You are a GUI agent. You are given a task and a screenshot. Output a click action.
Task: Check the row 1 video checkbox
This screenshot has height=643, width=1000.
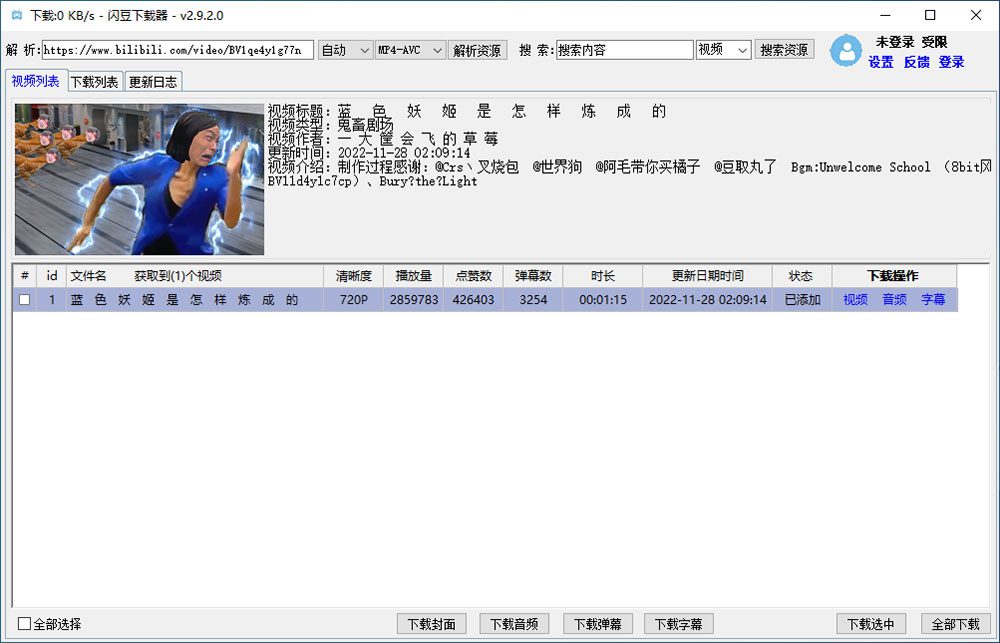pos(25,300)
